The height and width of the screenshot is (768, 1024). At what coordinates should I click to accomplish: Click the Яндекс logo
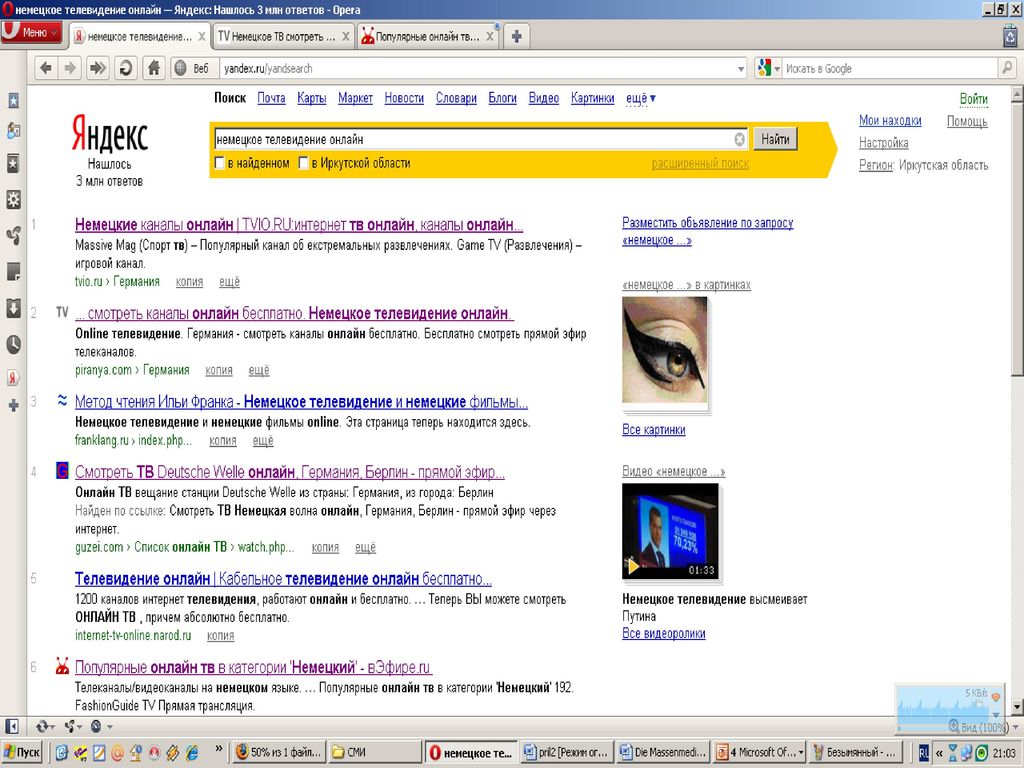110,135
